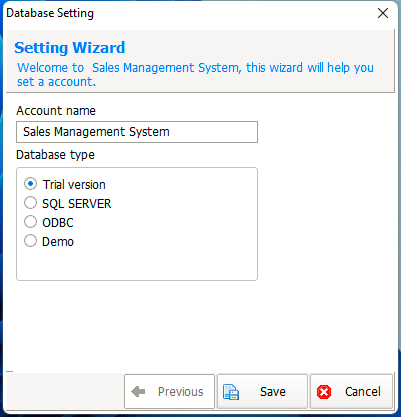Click the 'Demo' option label

58,241
